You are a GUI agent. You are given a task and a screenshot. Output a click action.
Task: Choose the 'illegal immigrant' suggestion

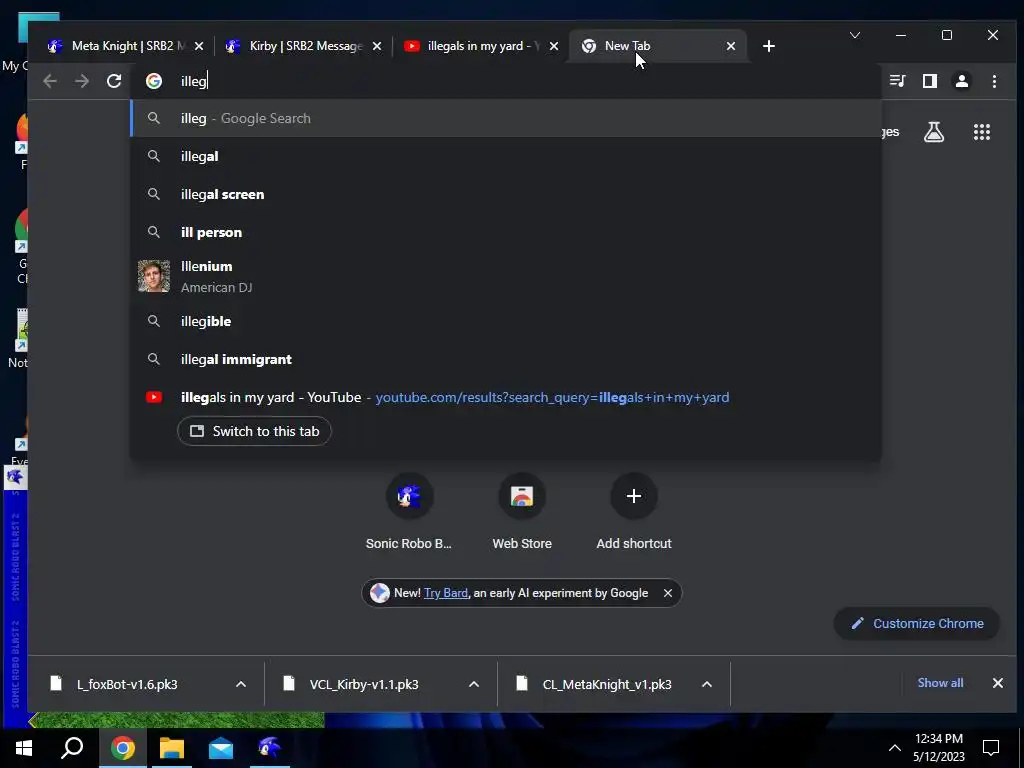[x=506, y=359]
